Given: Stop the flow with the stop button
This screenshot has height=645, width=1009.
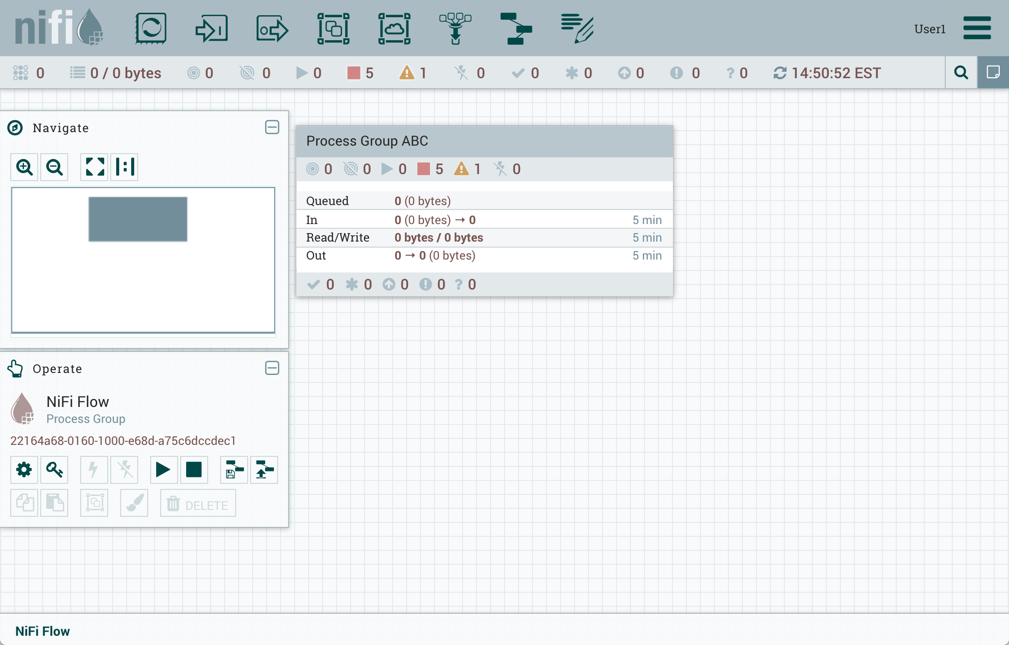Looking at the screenshot, I should [194, 470].
